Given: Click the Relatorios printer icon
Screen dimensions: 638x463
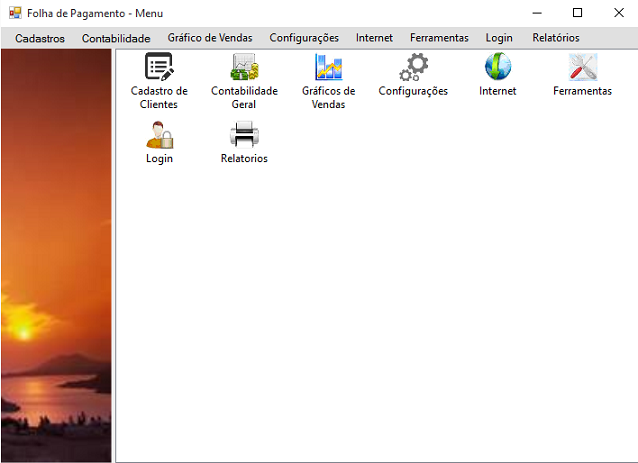Looking at the screenshot, I should (x=244, y=135).
